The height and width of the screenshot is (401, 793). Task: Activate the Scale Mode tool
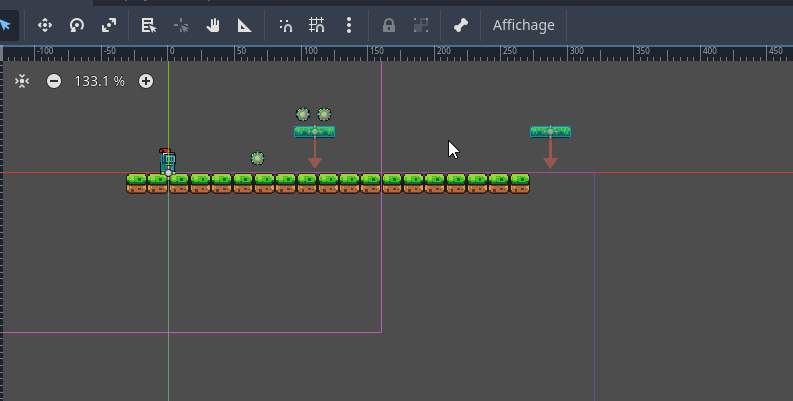109,25
